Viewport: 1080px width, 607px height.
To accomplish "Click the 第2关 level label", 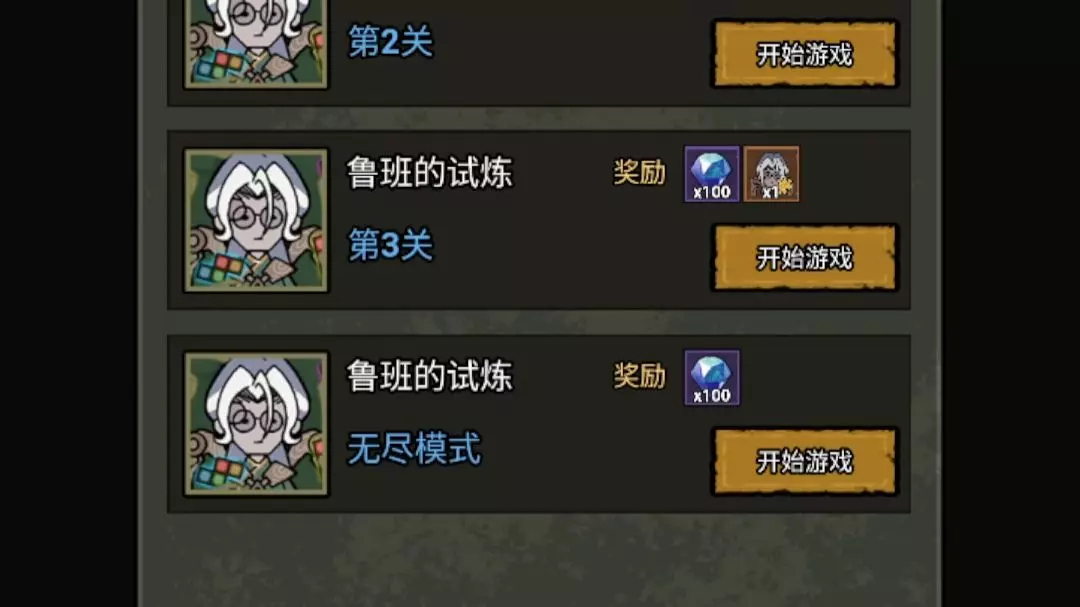I will [x=391, y=41].
